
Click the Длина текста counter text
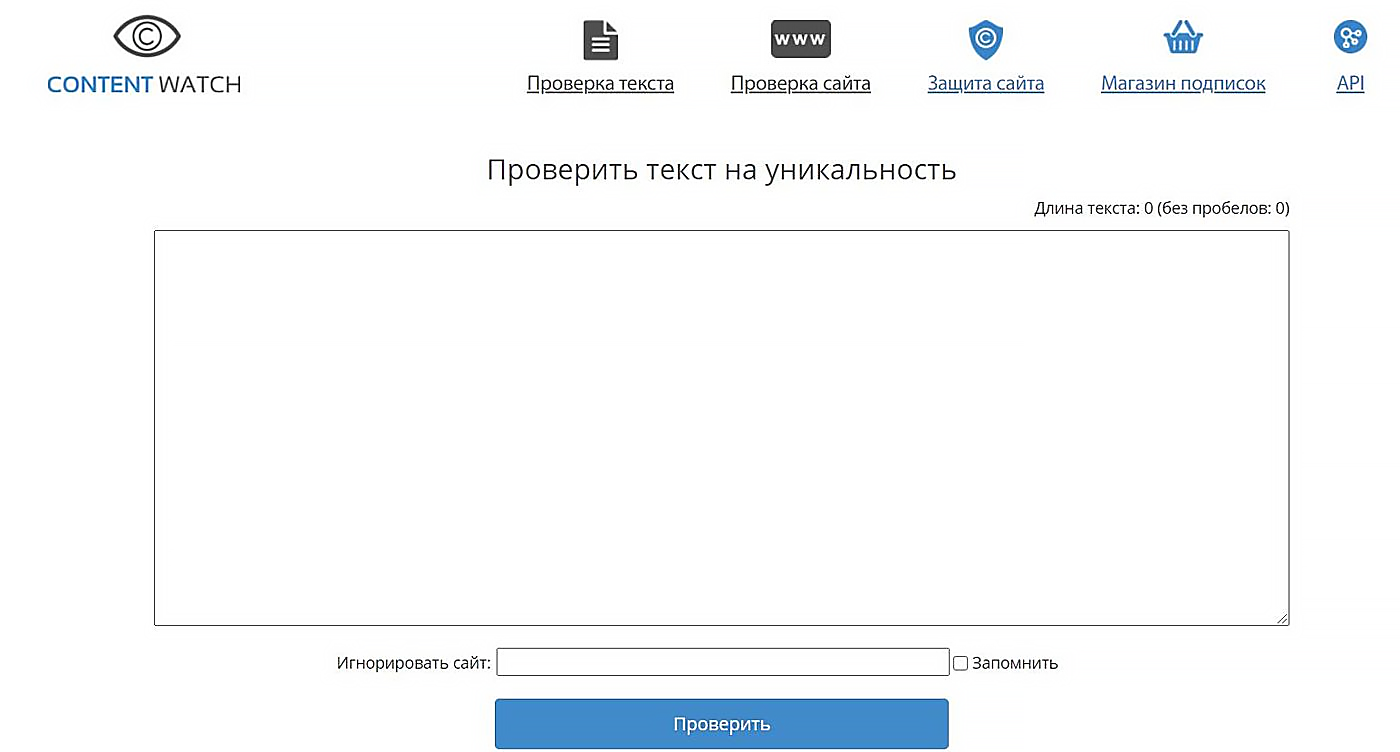click(1162, 209)
